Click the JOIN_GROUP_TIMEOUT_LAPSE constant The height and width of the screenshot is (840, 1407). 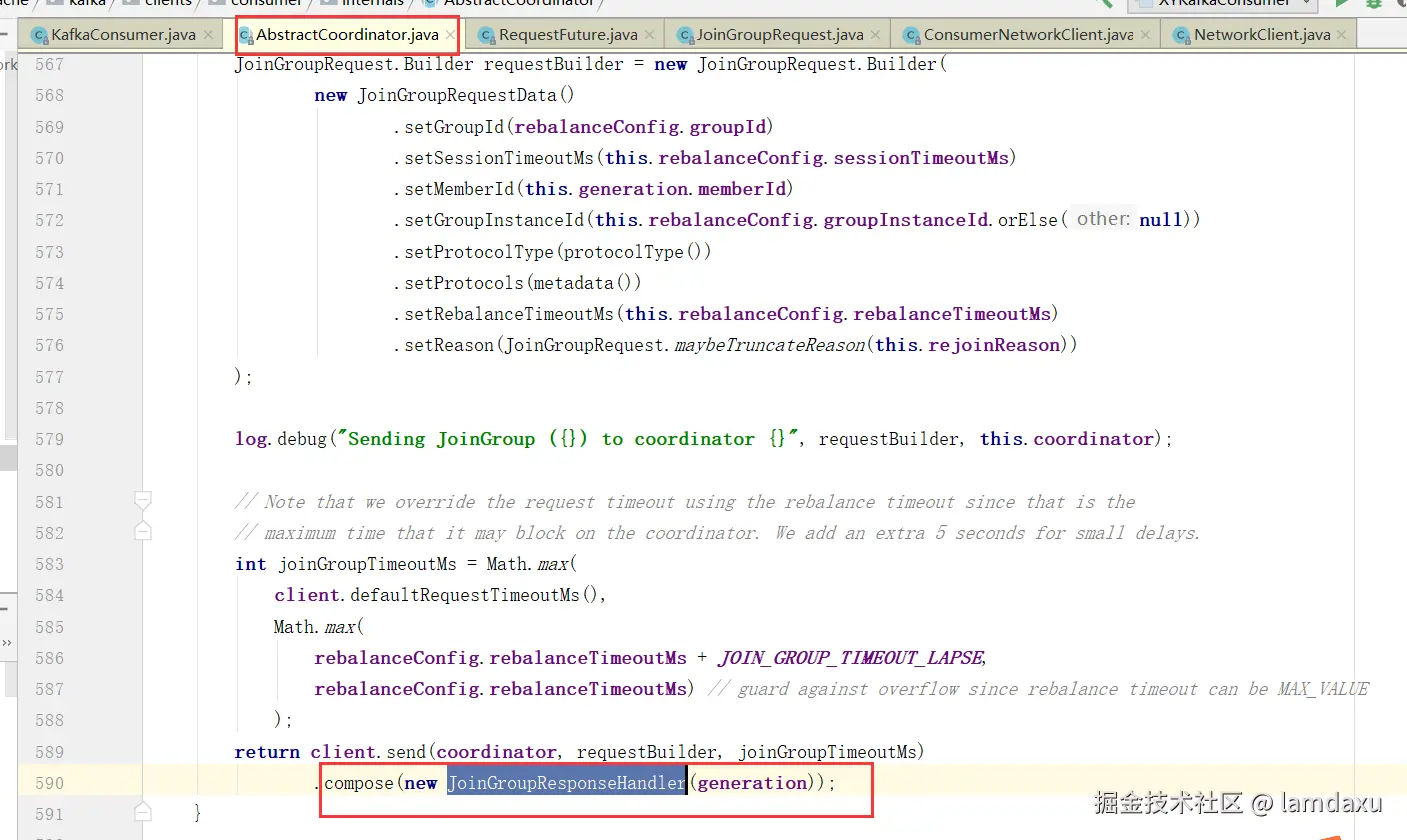click(x=851, y=658)
